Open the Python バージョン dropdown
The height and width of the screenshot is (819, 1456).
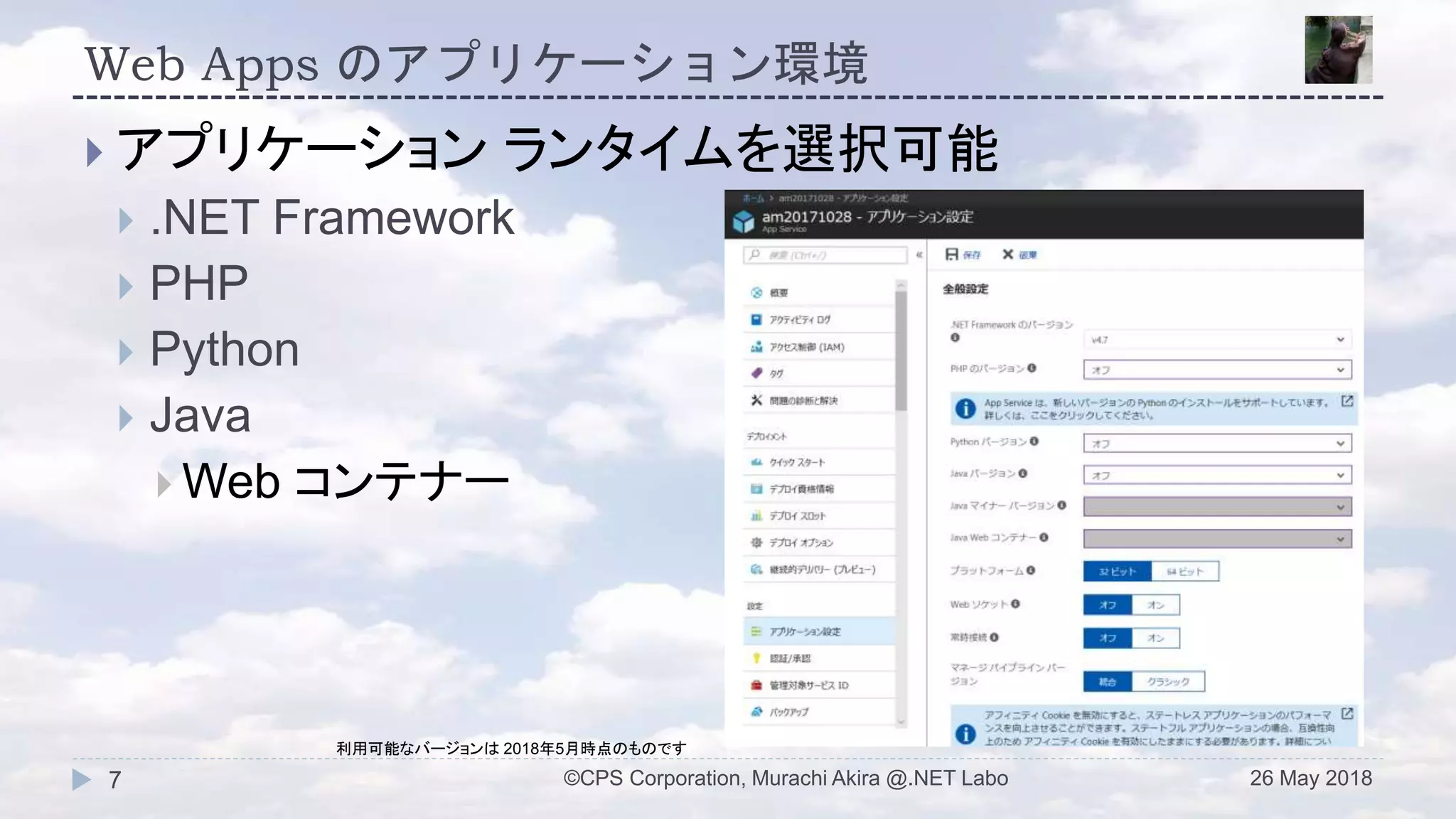(x=1217, y=444)
